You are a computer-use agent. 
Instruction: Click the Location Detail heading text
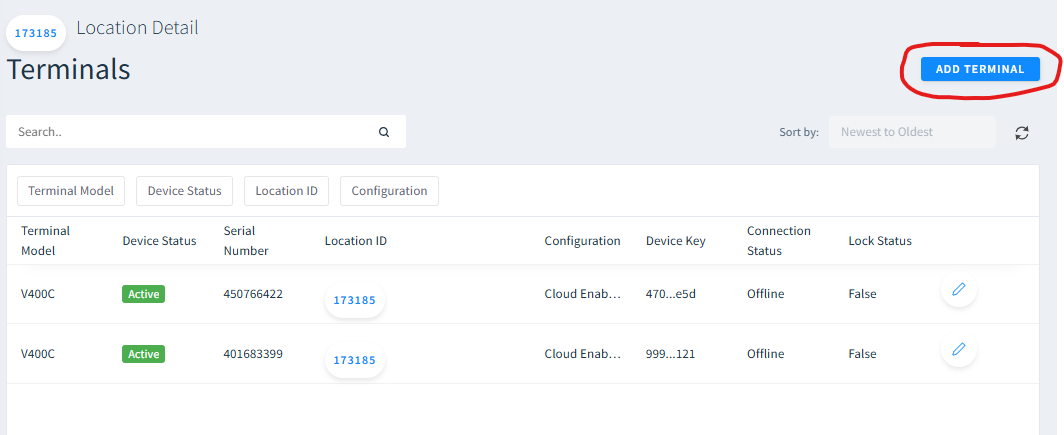pyautogui.click(x=138, y=28)
